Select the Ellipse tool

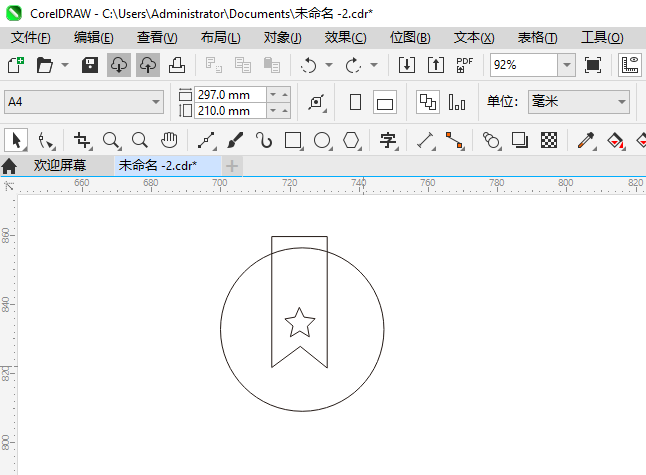pos(323,140)
